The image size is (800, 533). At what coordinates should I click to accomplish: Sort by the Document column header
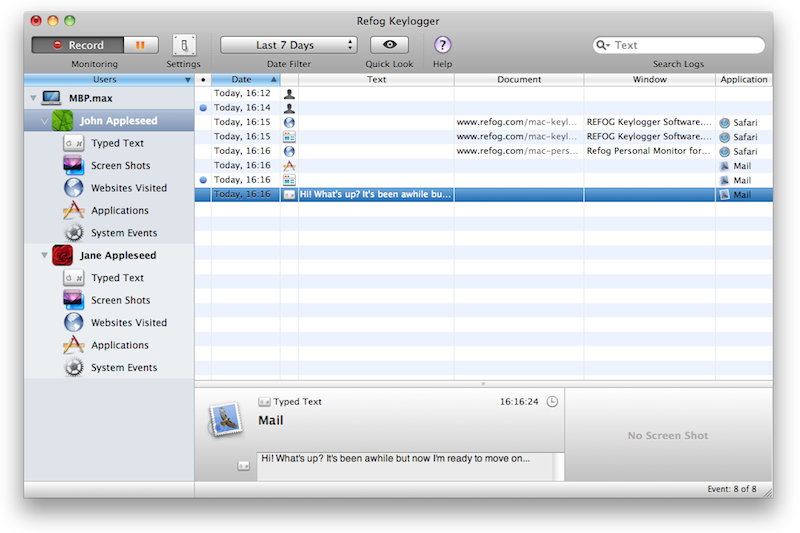519,80
